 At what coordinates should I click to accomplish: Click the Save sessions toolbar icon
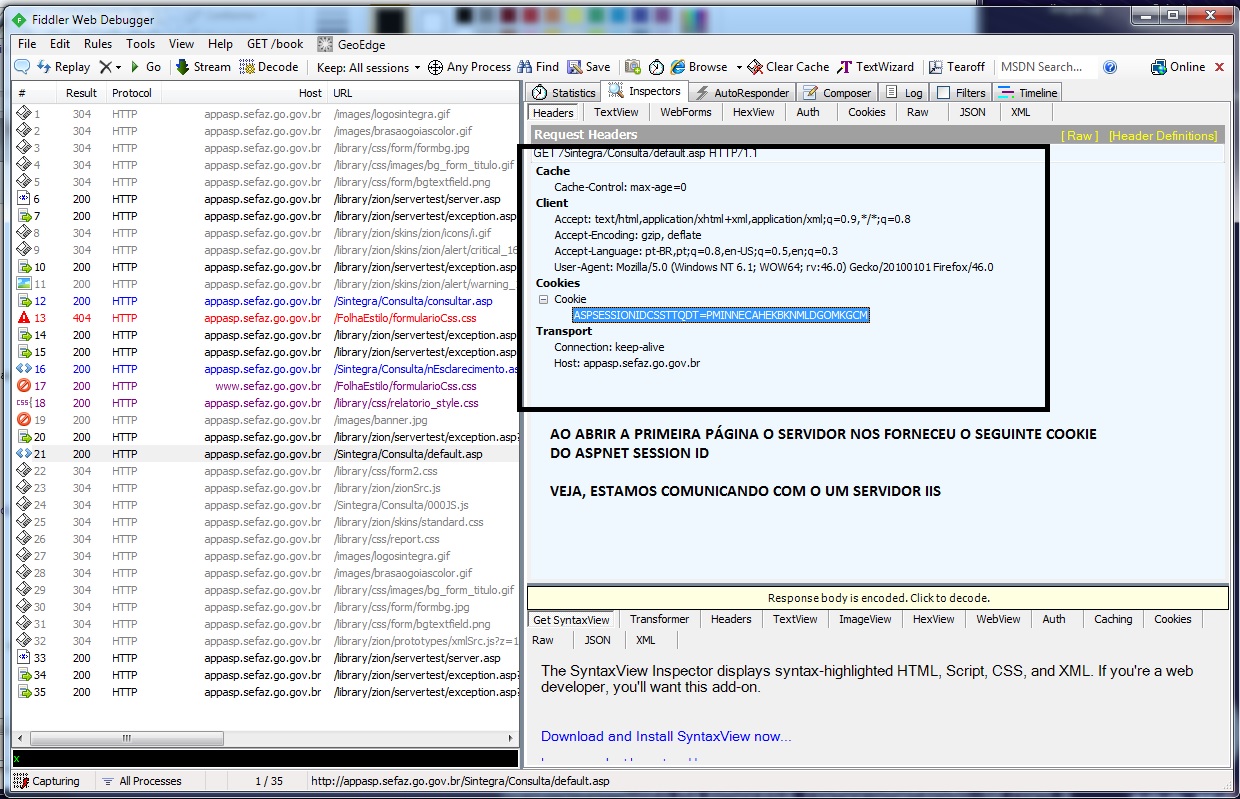588,67
